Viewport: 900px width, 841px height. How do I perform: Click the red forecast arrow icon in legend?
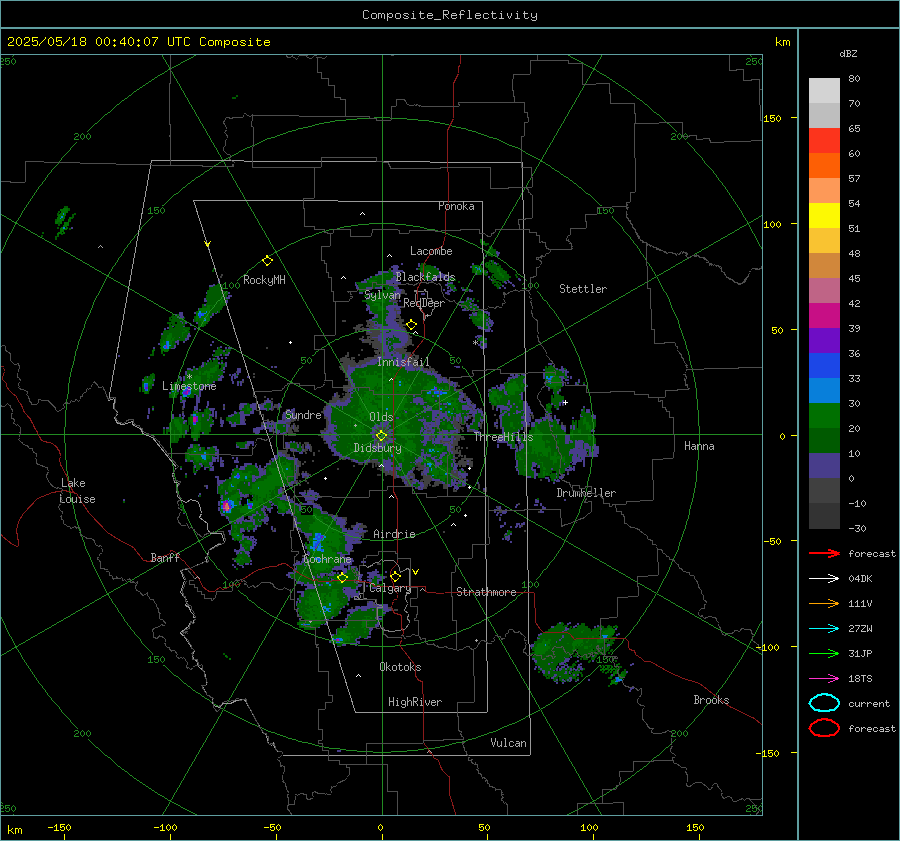824,553
